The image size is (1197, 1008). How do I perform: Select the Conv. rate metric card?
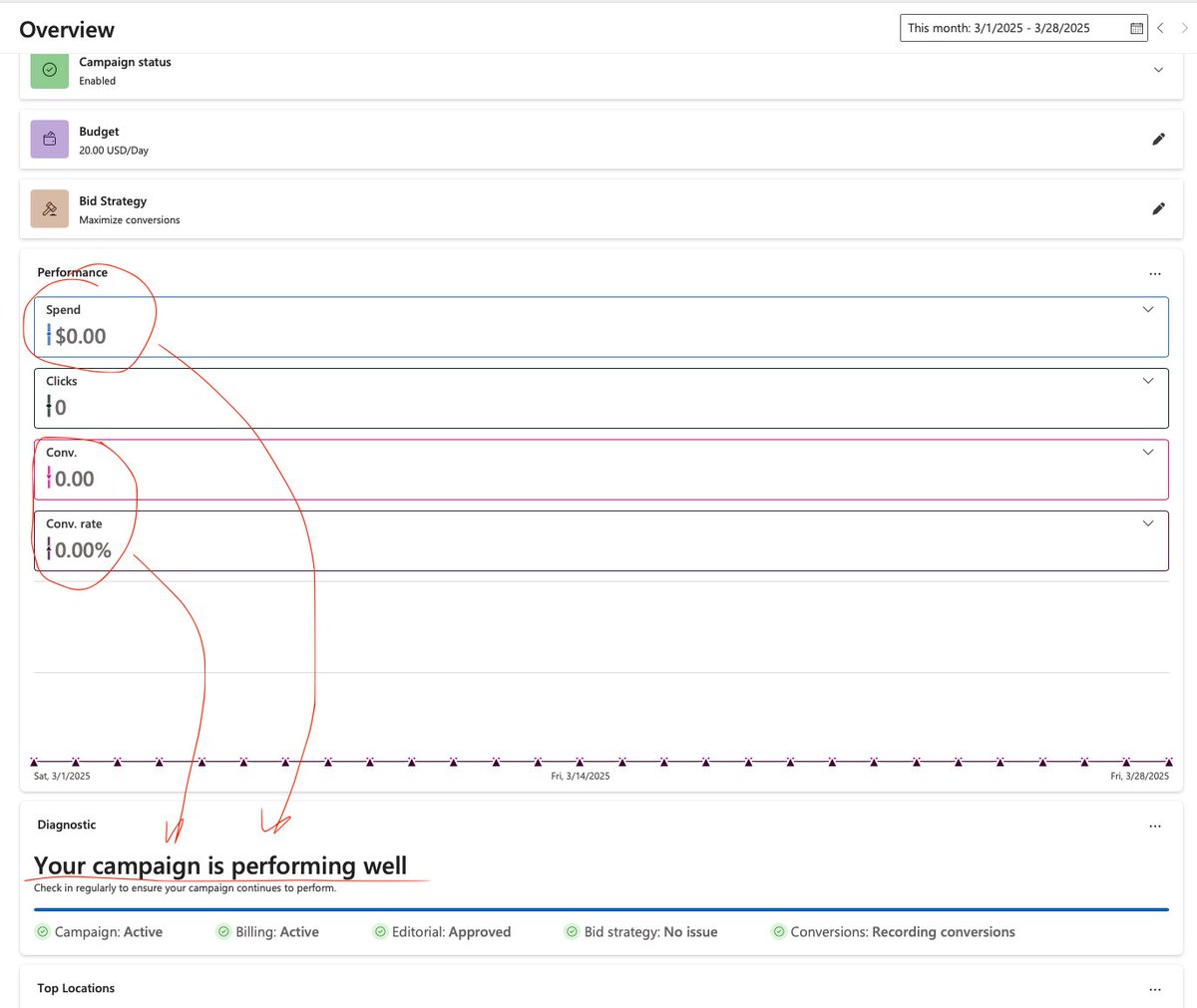pos(601,541)
